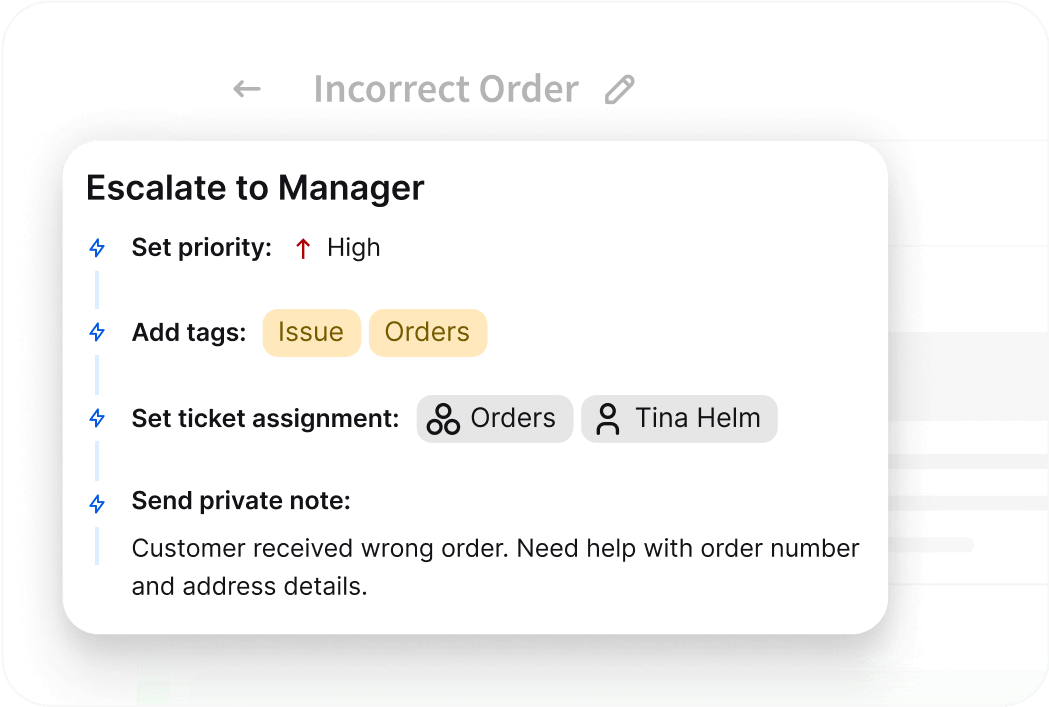This screenshot has width=1049, height=707.
Task: Select the pencil edit icon next to Incorrect Order
Action: coord(619,89)
